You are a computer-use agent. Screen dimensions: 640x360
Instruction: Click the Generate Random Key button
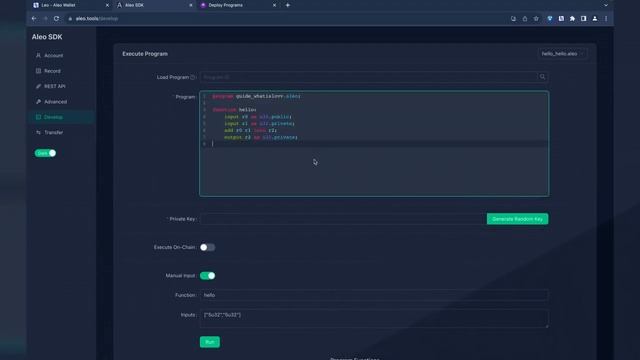(517, 219)
